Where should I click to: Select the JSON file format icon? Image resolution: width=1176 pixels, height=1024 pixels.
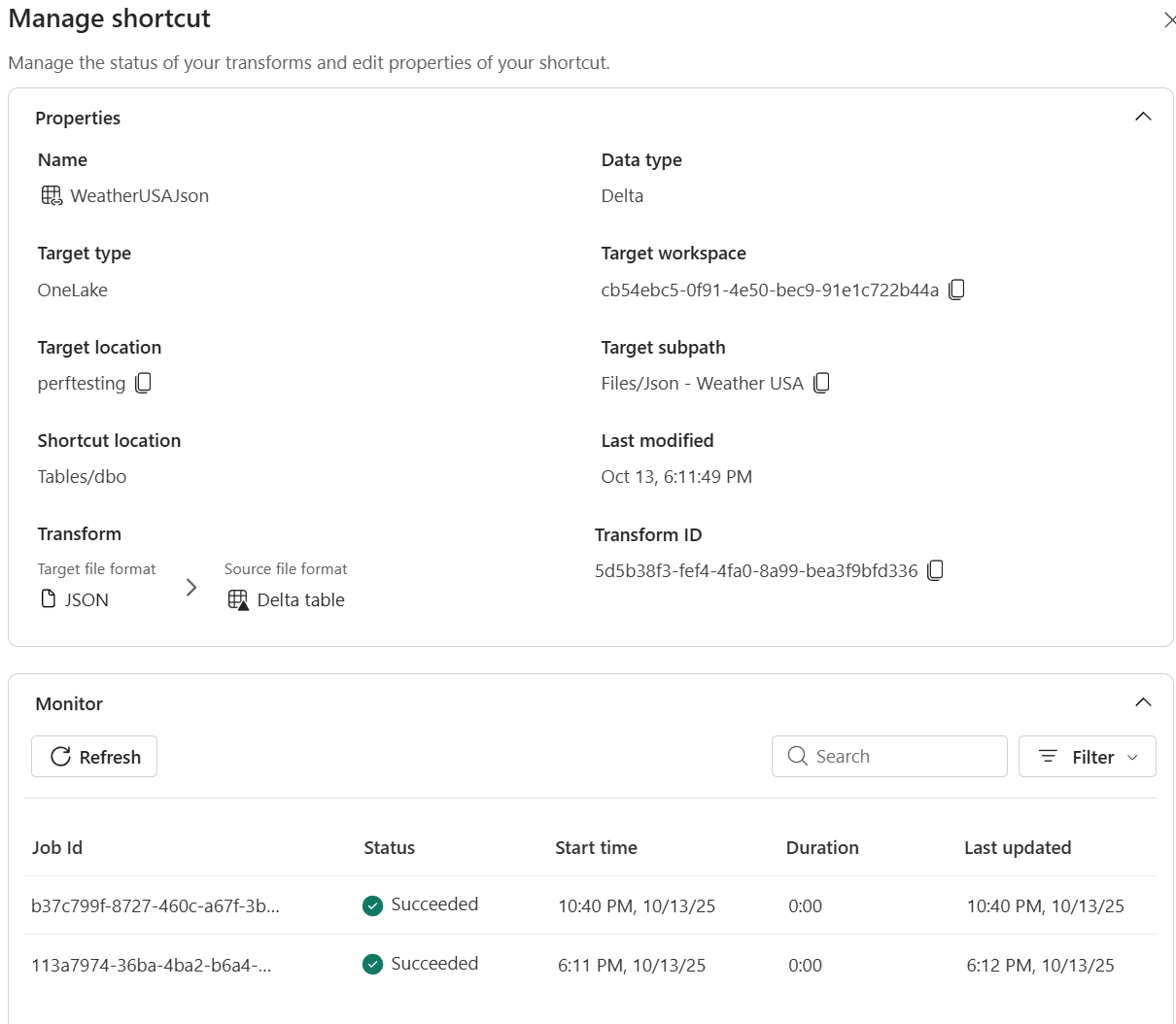click(x=48, y=599)
